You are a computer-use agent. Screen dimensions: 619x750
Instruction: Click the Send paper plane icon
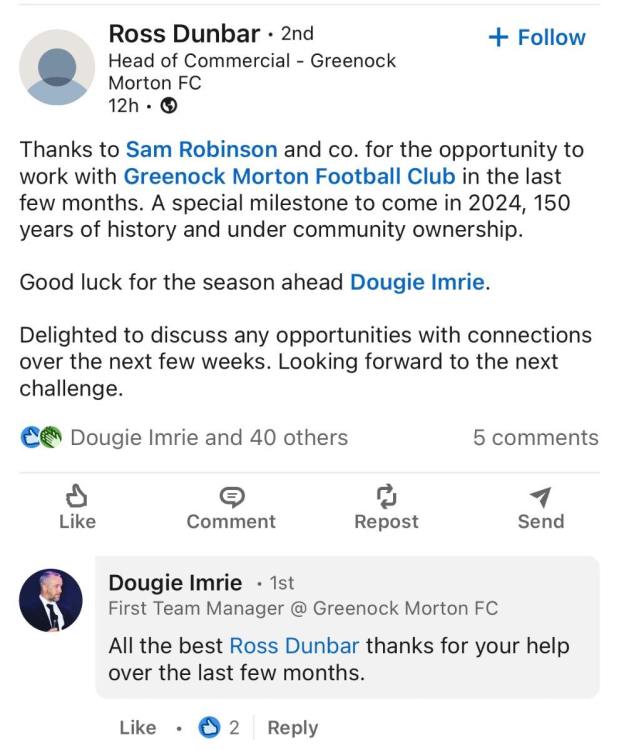[x=540, y=495]
